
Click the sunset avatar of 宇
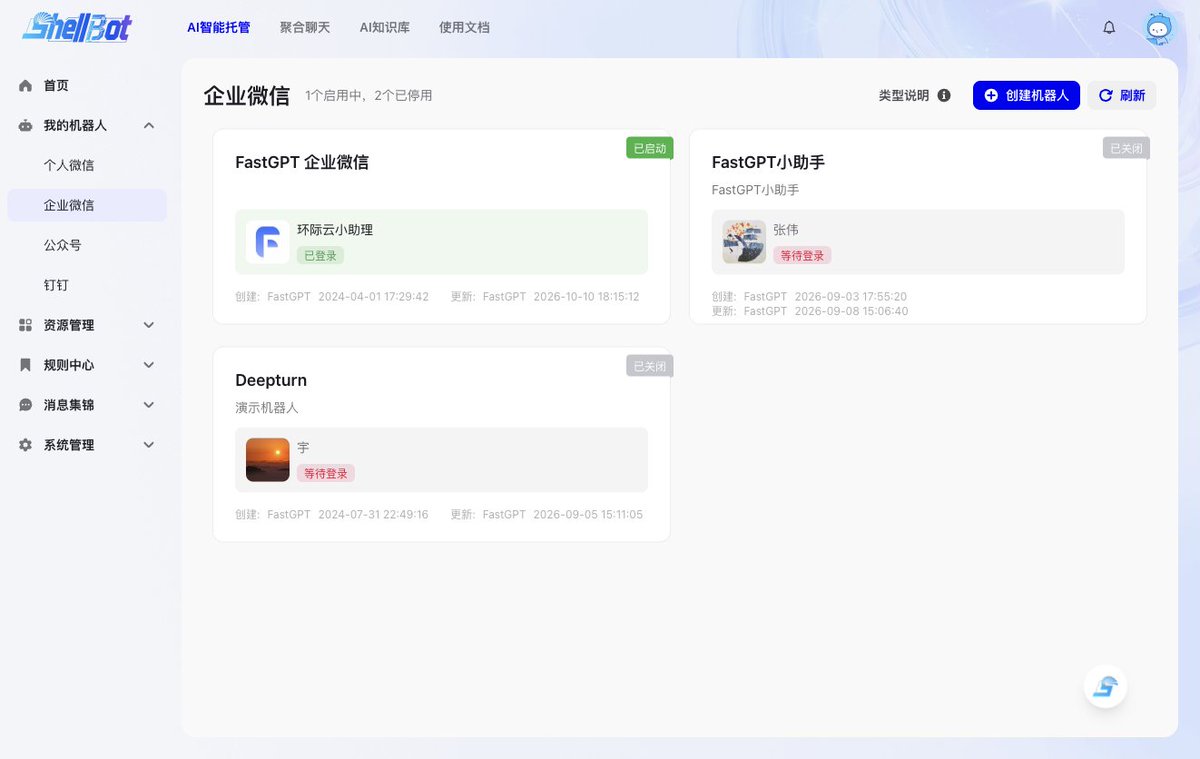pos(267,460)
